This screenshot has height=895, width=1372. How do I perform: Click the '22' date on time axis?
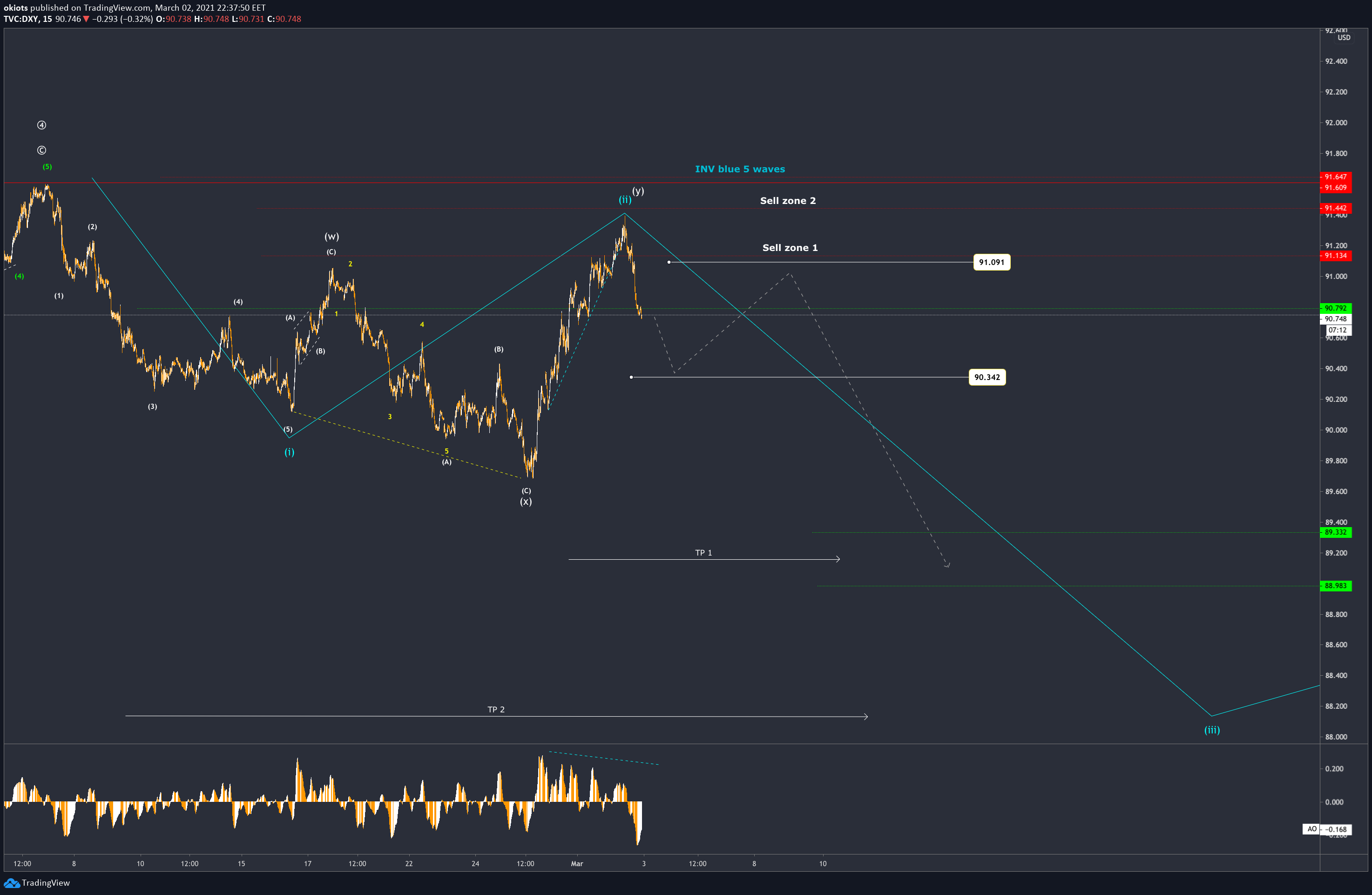[409, 863]
